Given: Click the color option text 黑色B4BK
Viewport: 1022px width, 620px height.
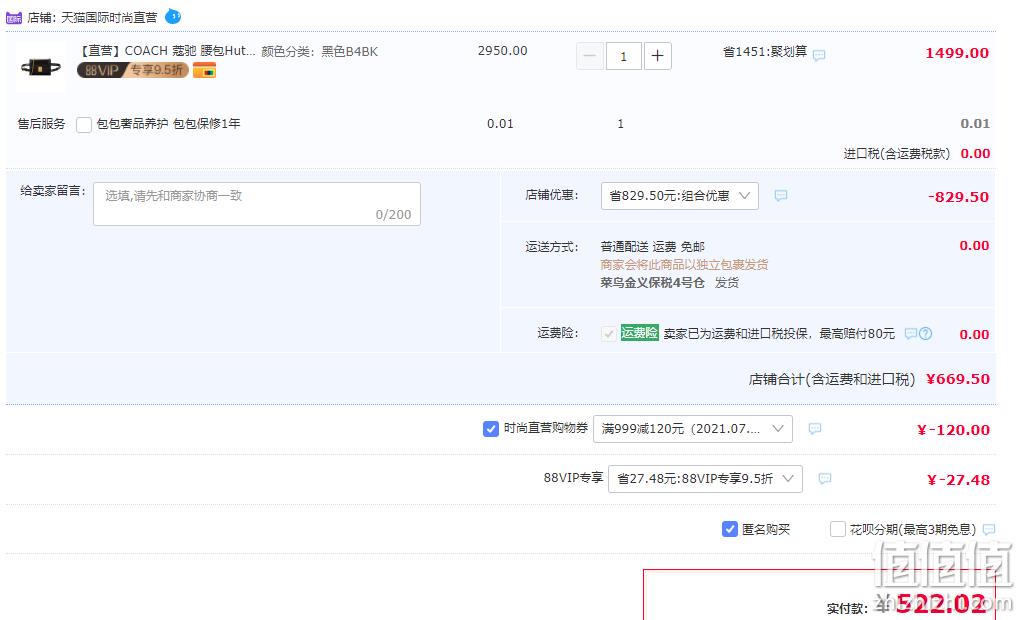Looking at the screenshot, I should coord(349,52).
